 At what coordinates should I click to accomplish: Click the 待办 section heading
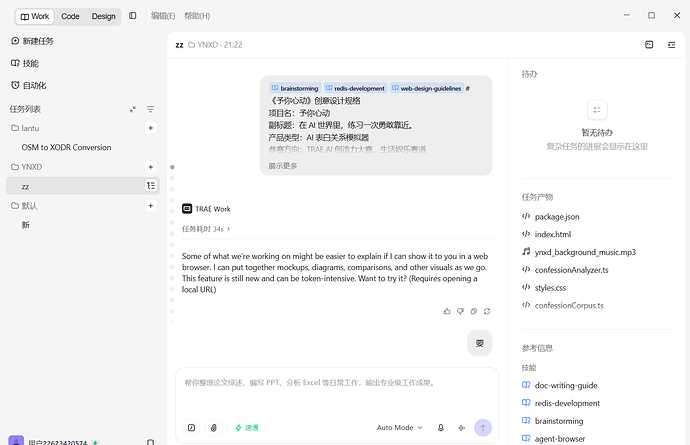(529, 74)
